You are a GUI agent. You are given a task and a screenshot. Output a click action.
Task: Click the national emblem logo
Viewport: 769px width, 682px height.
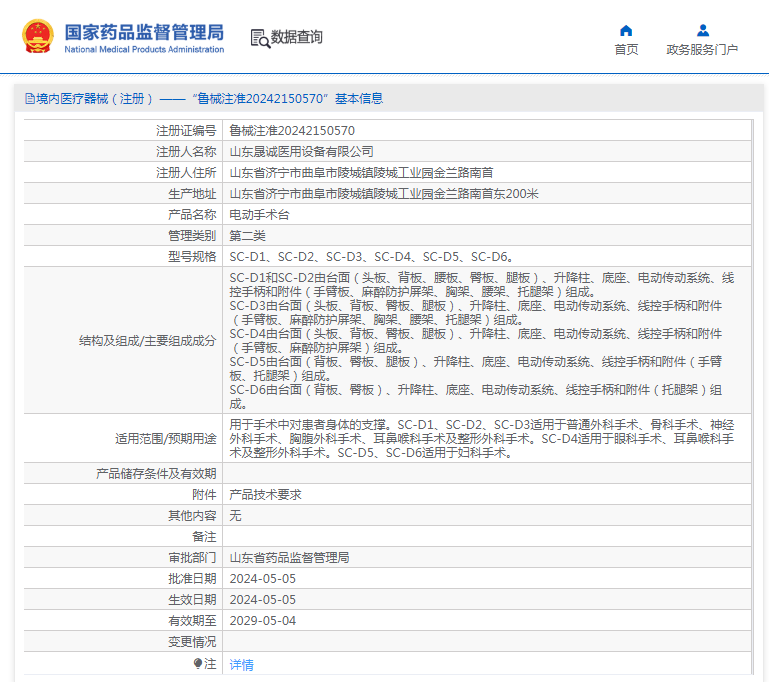click(x=38, y=36)
